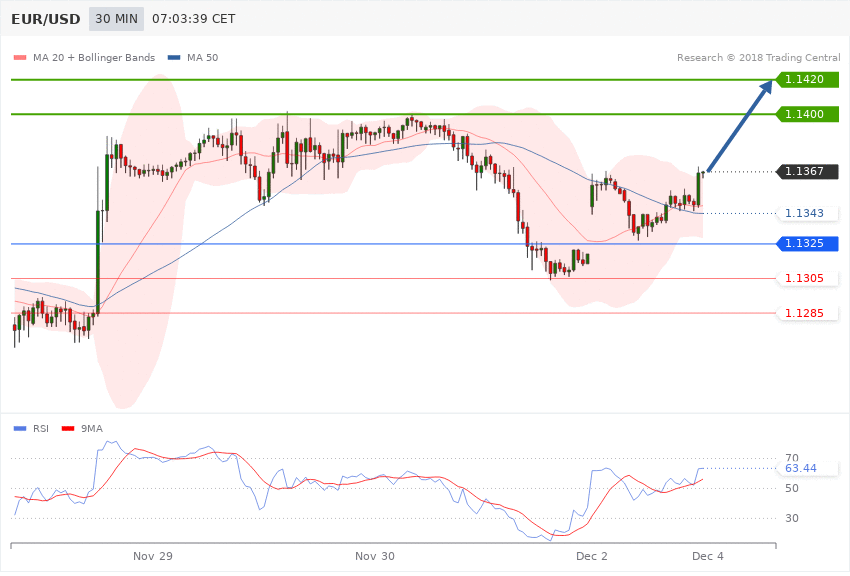Click the 1.1305 support price label
Image resolution: width=850 pixels, height=576 pixels.
(x=808, y=279)
